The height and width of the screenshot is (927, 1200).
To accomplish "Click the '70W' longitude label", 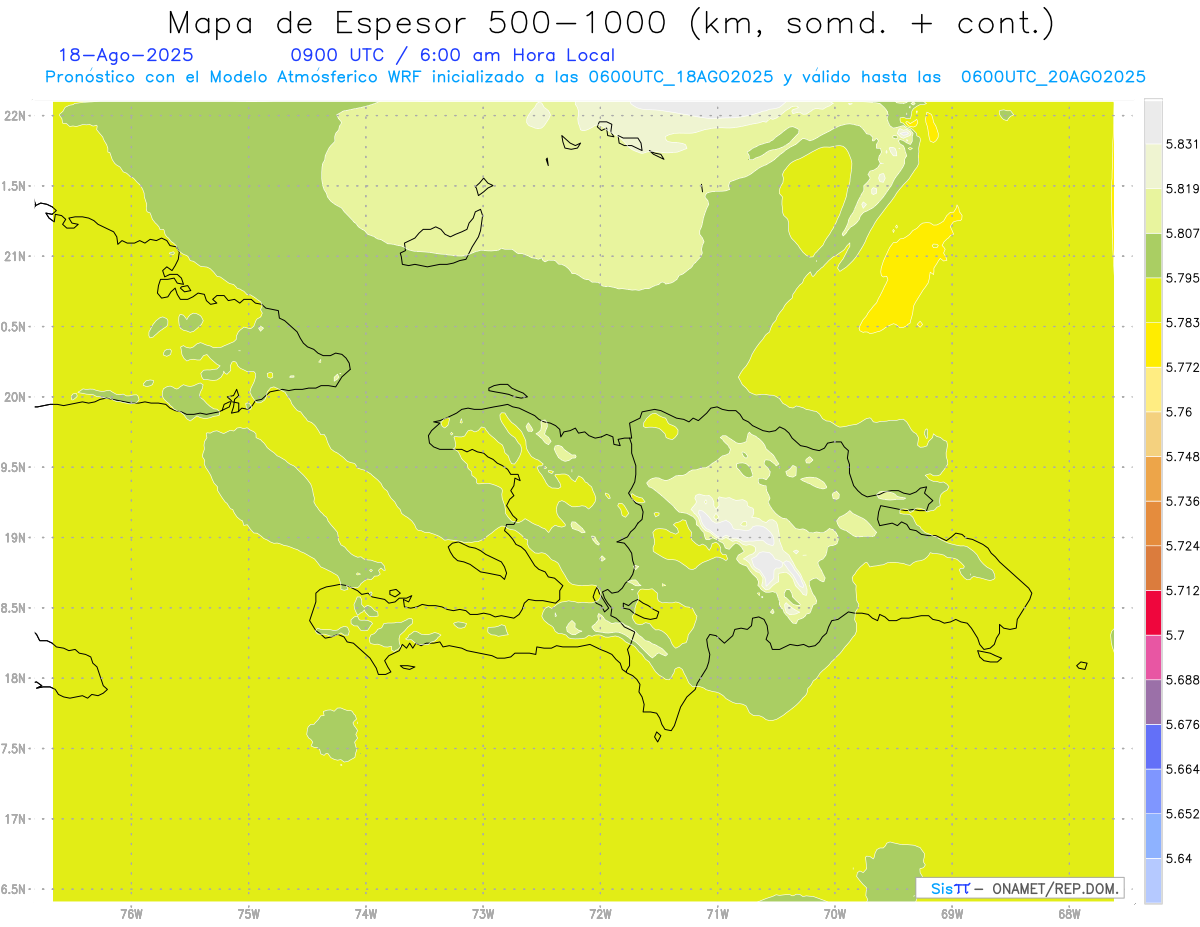I will coord(835,914).
